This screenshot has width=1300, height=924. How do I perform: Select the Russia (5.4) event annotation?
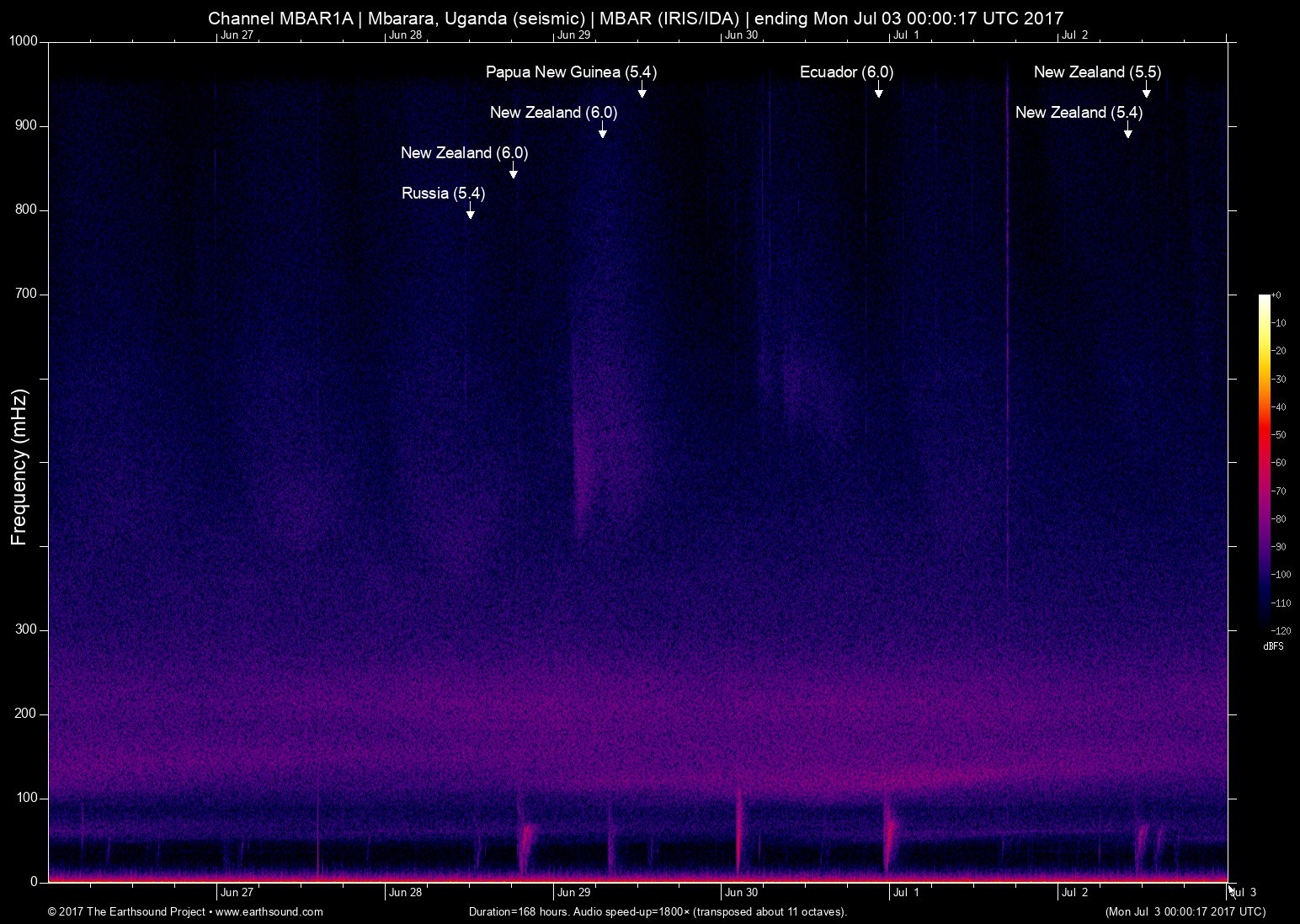tap(443, 194)
